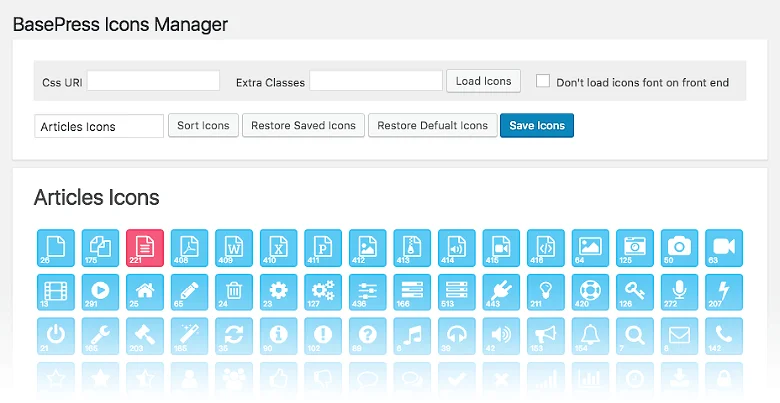The width and height of the screenshot is (780, 403).
Task: Click the Sort Icons button
Action: 203,125
